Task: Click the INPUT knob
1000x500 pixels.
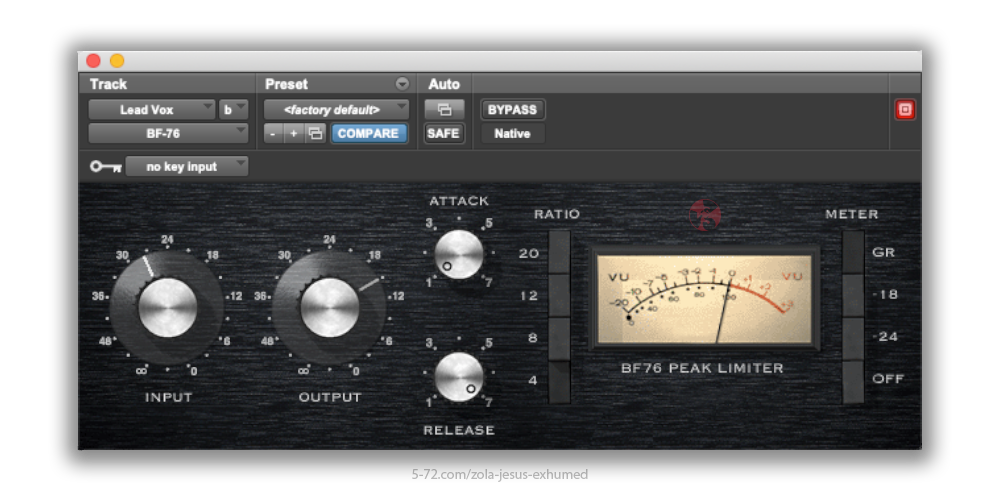Action: 167,307
